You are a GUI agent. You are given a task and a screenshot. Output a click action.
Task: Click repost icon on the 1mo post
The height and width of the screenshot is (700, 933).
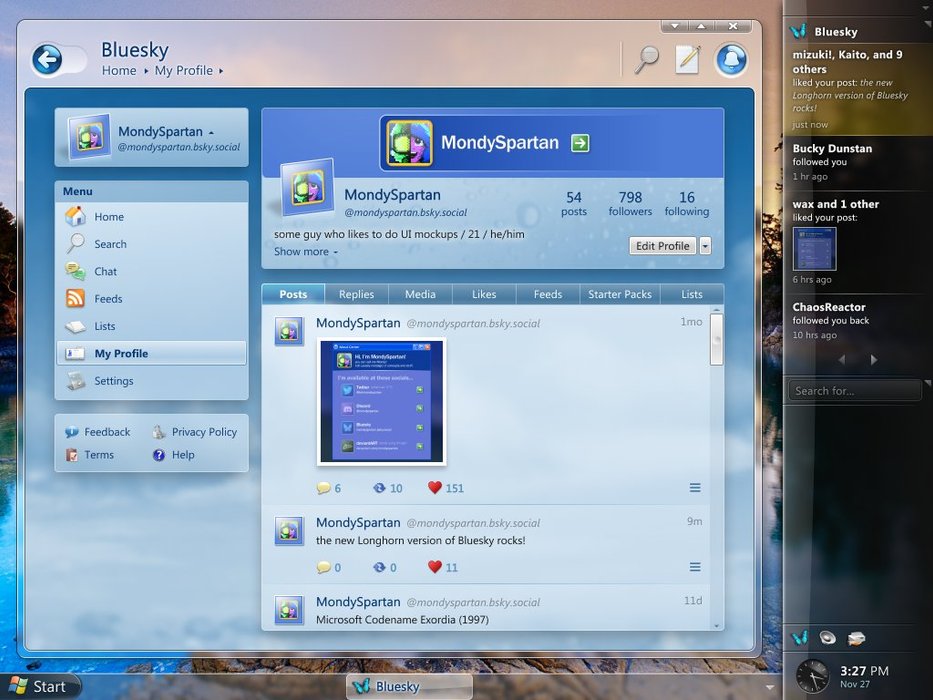379,488
